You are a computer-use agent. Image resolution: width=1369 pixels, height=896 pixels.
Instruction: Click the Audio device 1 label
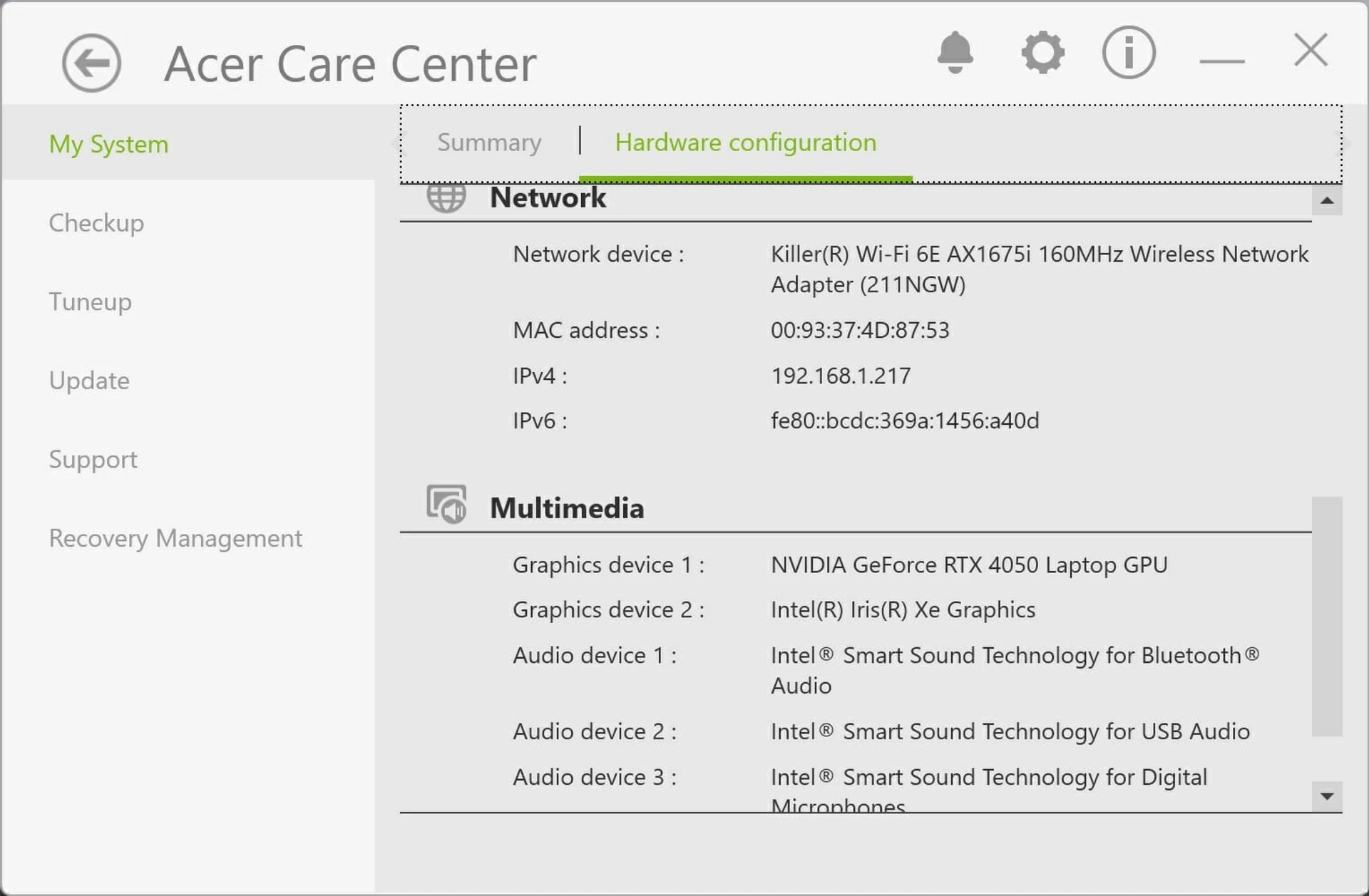[595, 655]
